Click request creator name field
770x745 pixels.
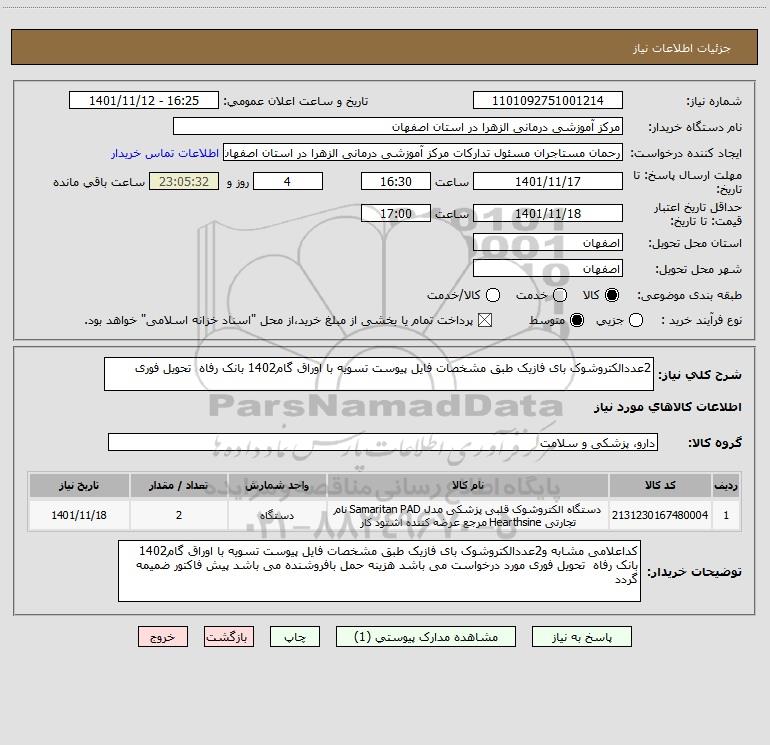tap(423, 153)
